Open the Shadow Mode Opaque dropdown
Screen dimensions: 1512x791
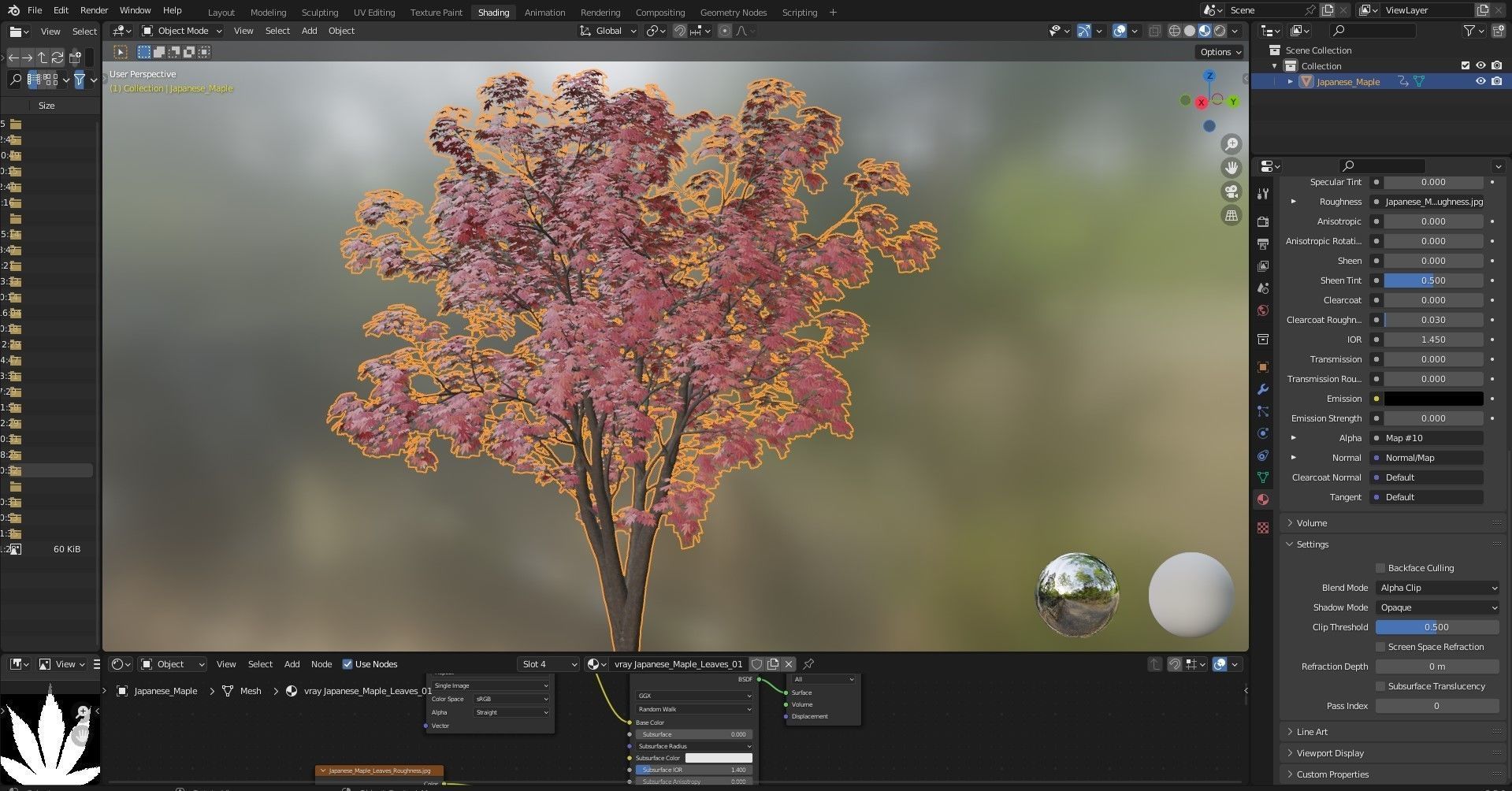[x=1437, y=607]
